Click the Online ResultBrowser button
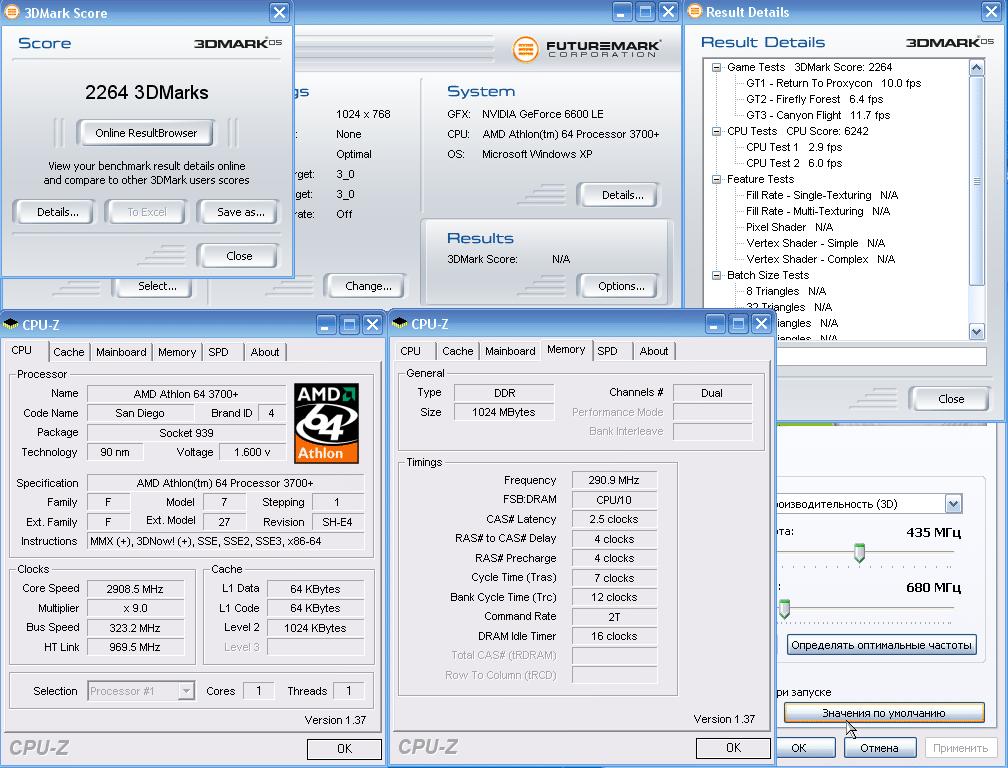This screenshot has height=768, width=1008. [x=146, y=133]
